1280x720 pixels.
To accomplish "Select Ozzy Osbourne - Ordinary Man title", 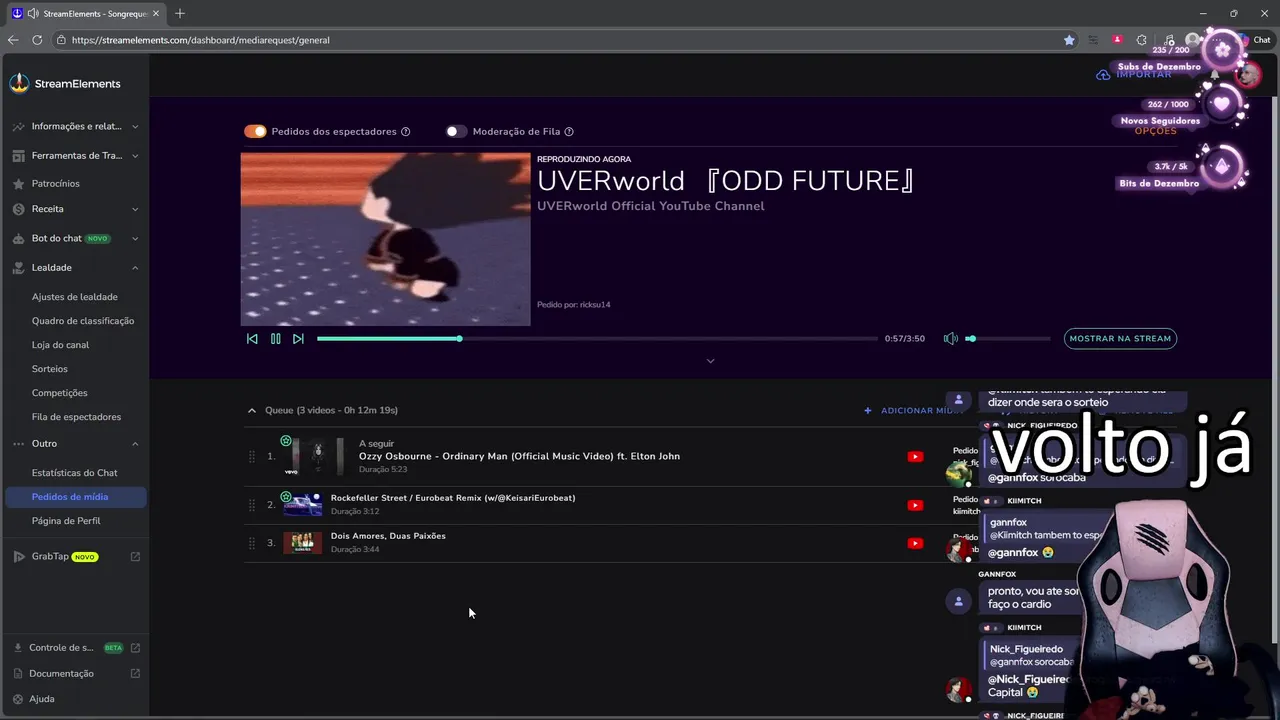I will pyautogui.click(x=519, y=457).
